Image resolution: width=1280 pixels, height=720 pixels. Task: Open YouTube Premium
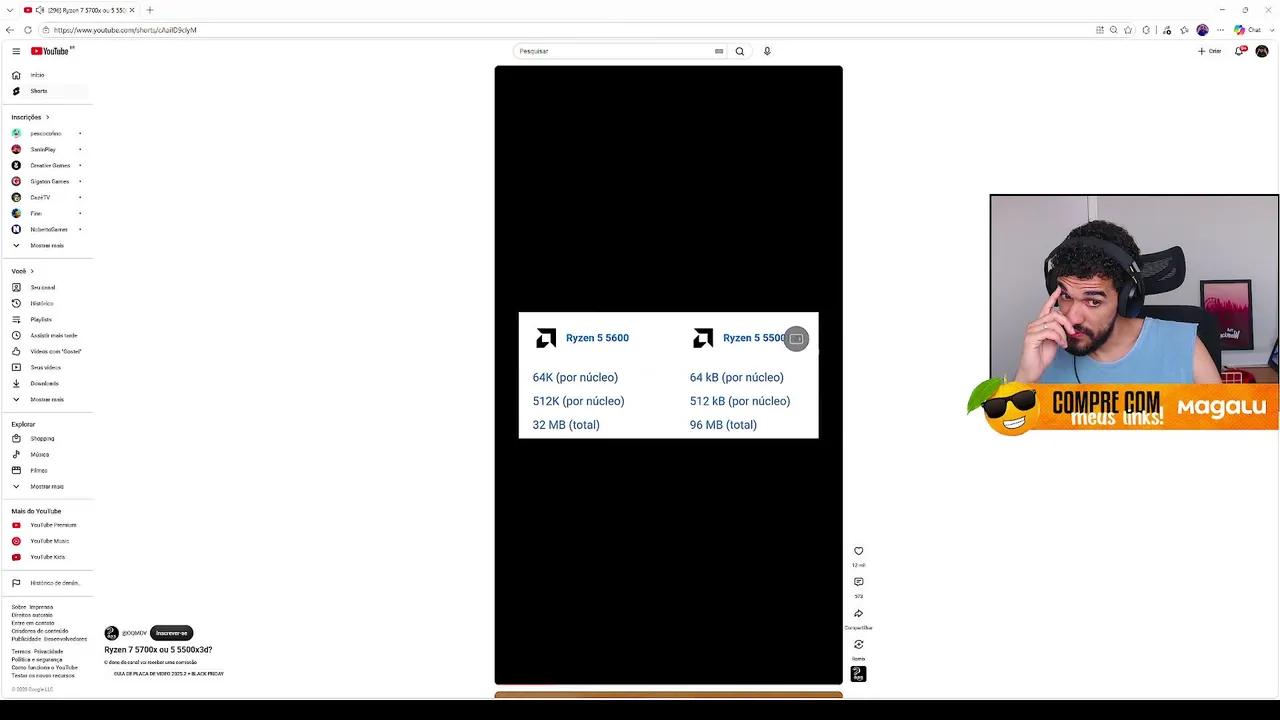(53, 525)
